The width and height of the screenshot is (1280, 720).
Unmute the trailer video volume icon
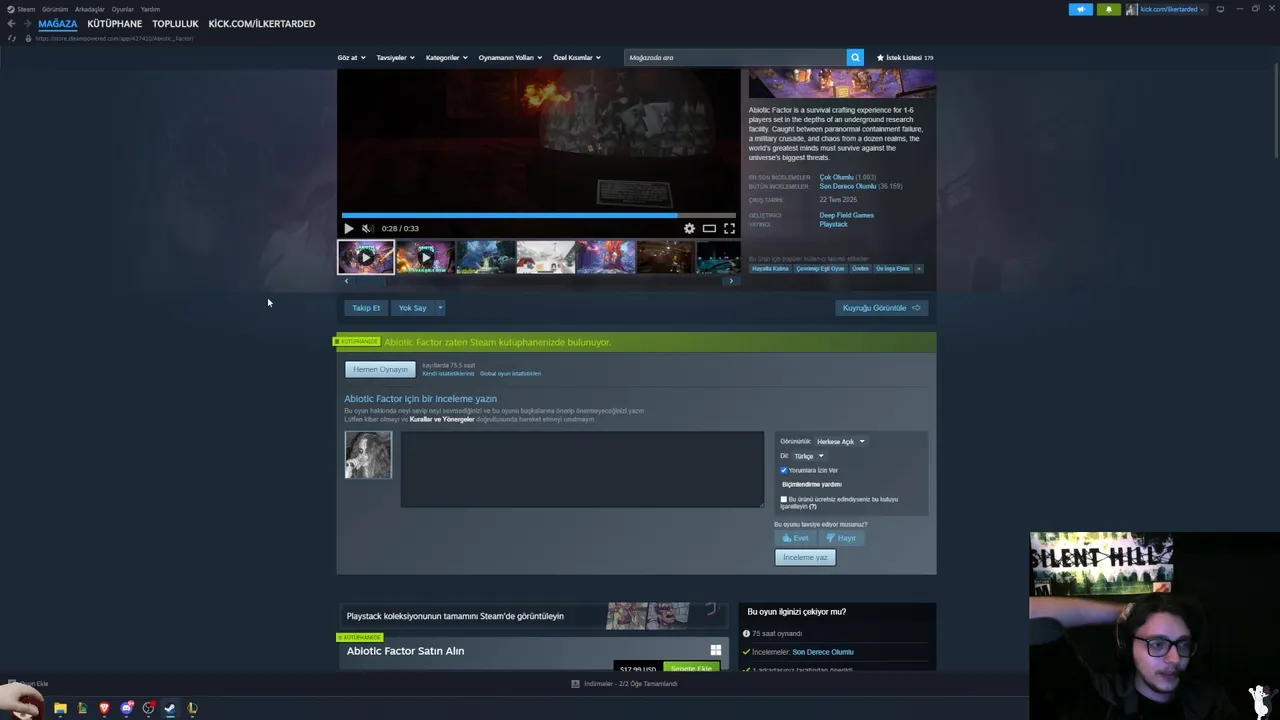(x=367, y=228)
